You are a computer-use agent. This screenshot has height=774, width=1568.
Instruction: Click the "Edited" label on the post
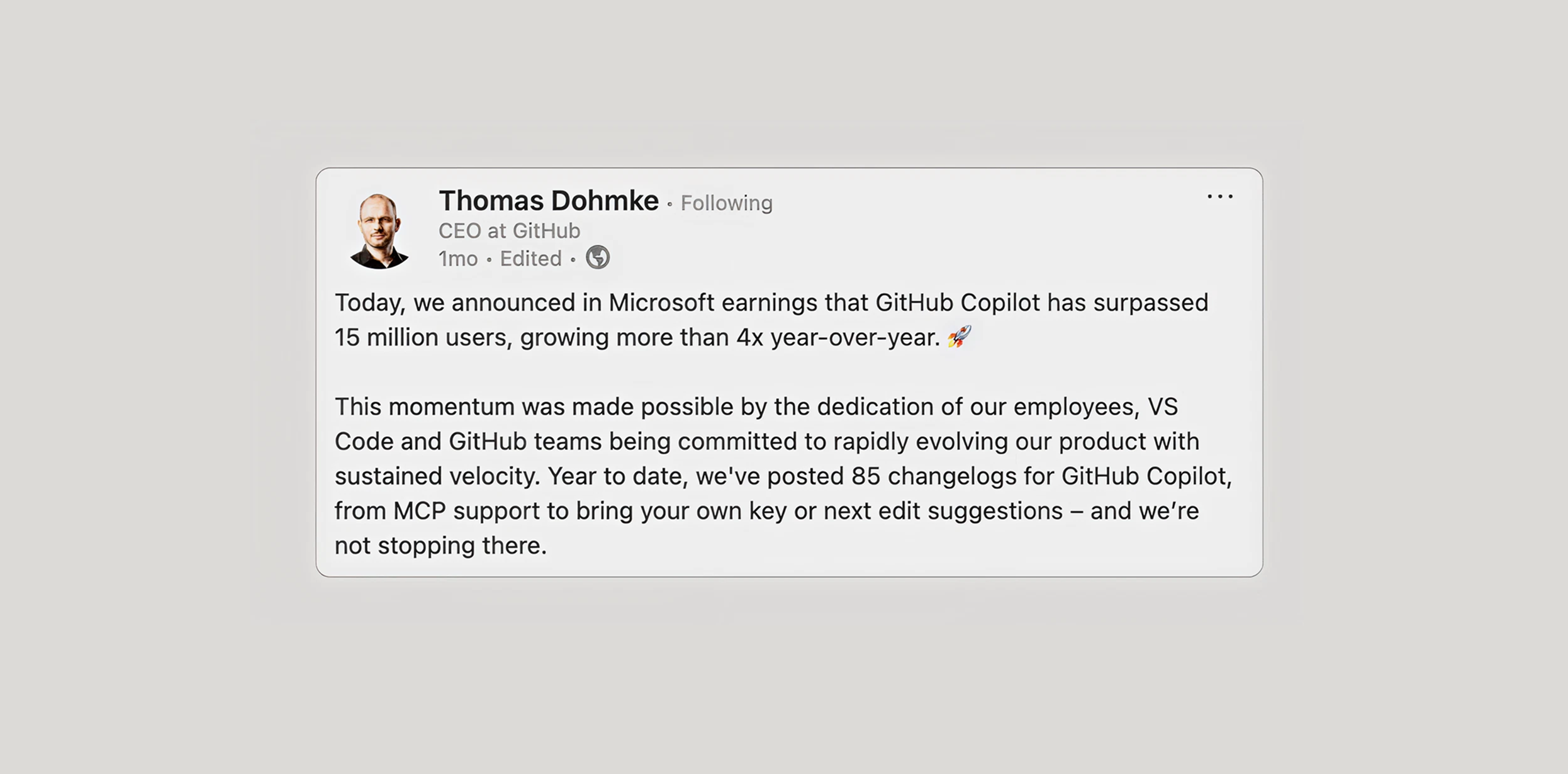click(530, 259)
